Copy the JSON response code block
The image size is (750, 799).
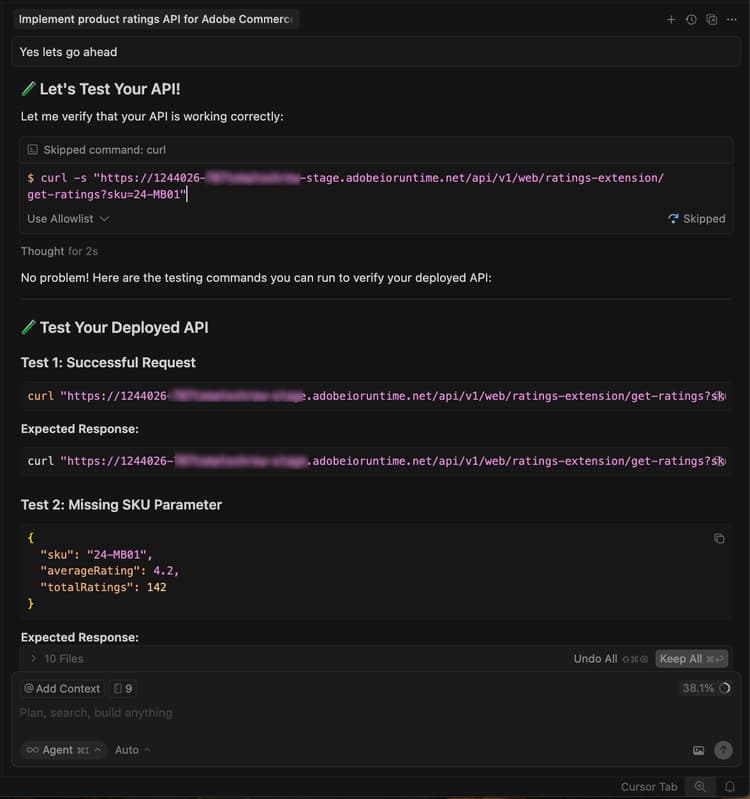pos(719,538)
